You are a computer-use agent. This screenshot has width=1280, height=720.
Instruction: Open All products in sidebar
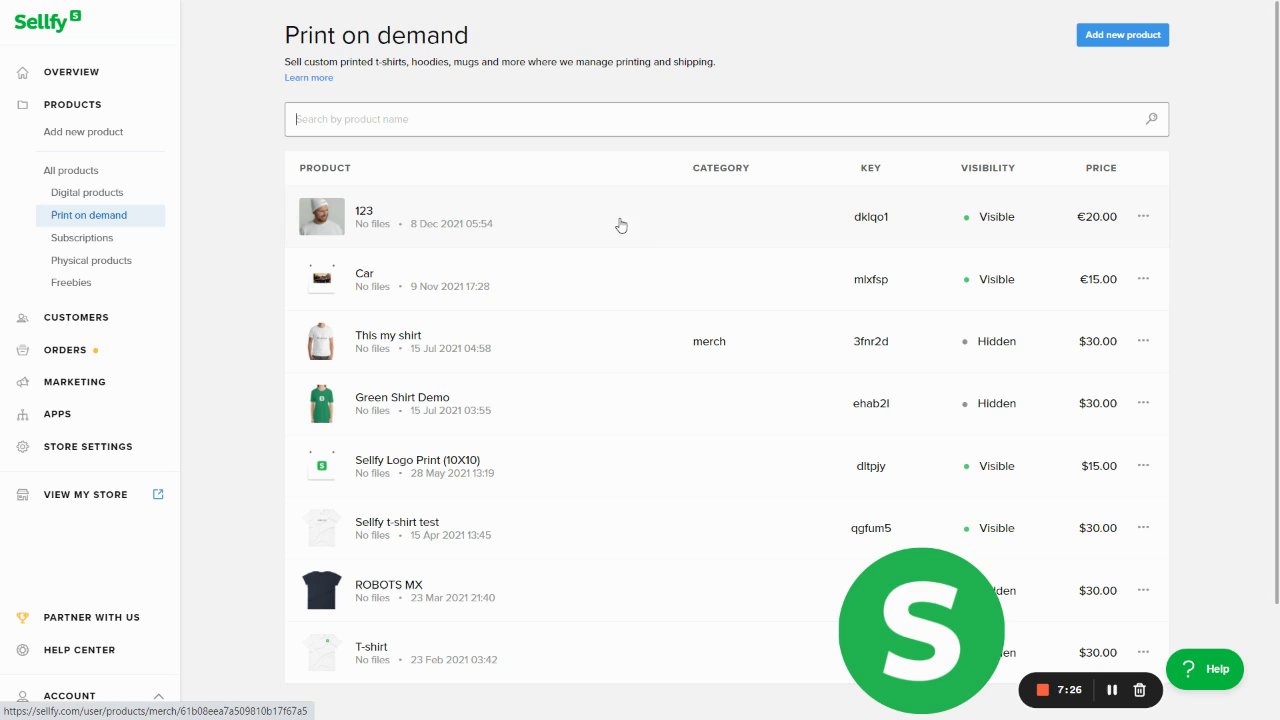pos(71,170)
